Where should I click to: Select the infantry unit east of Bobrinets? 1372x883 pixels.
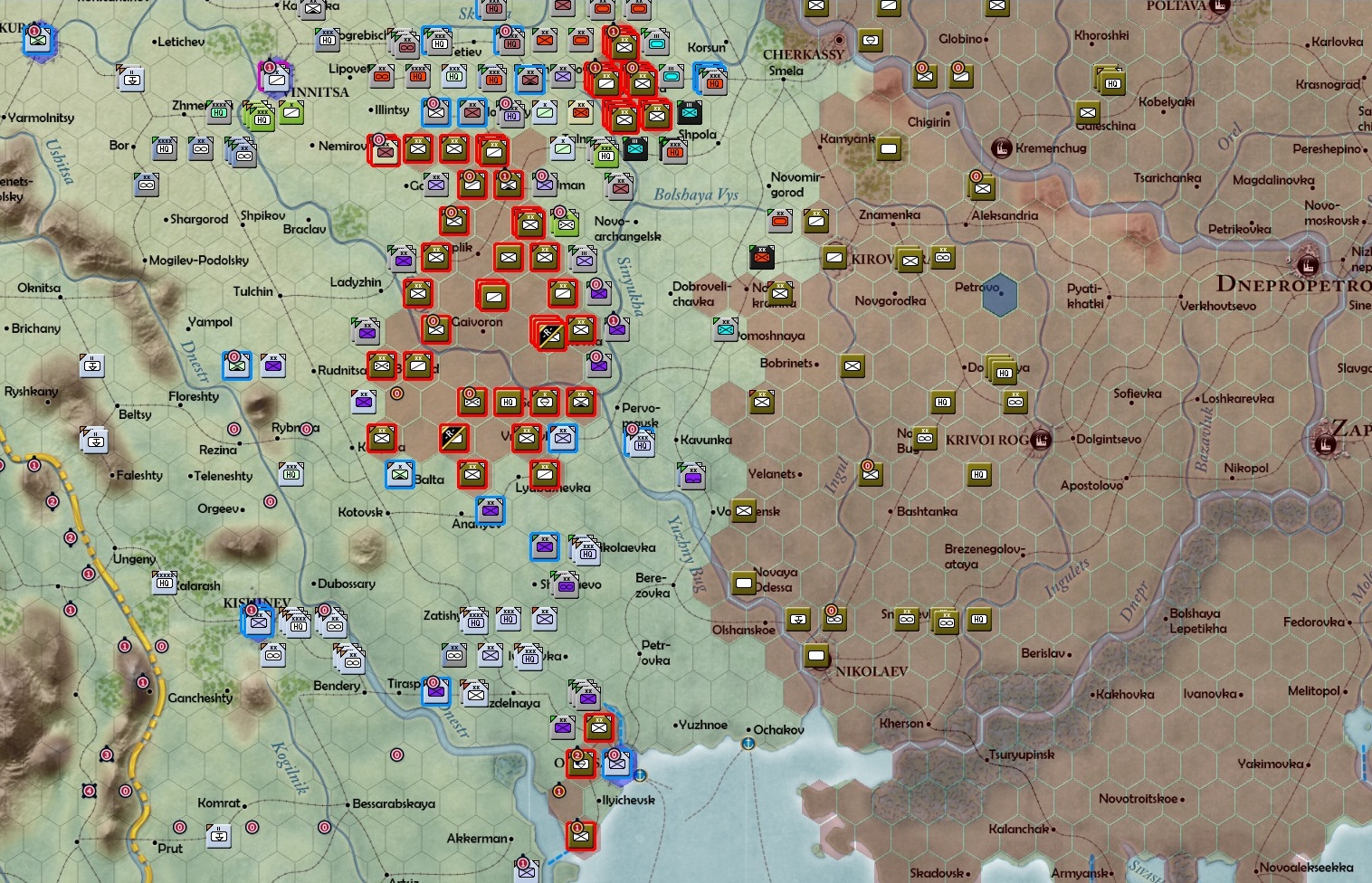pos(853,366)
